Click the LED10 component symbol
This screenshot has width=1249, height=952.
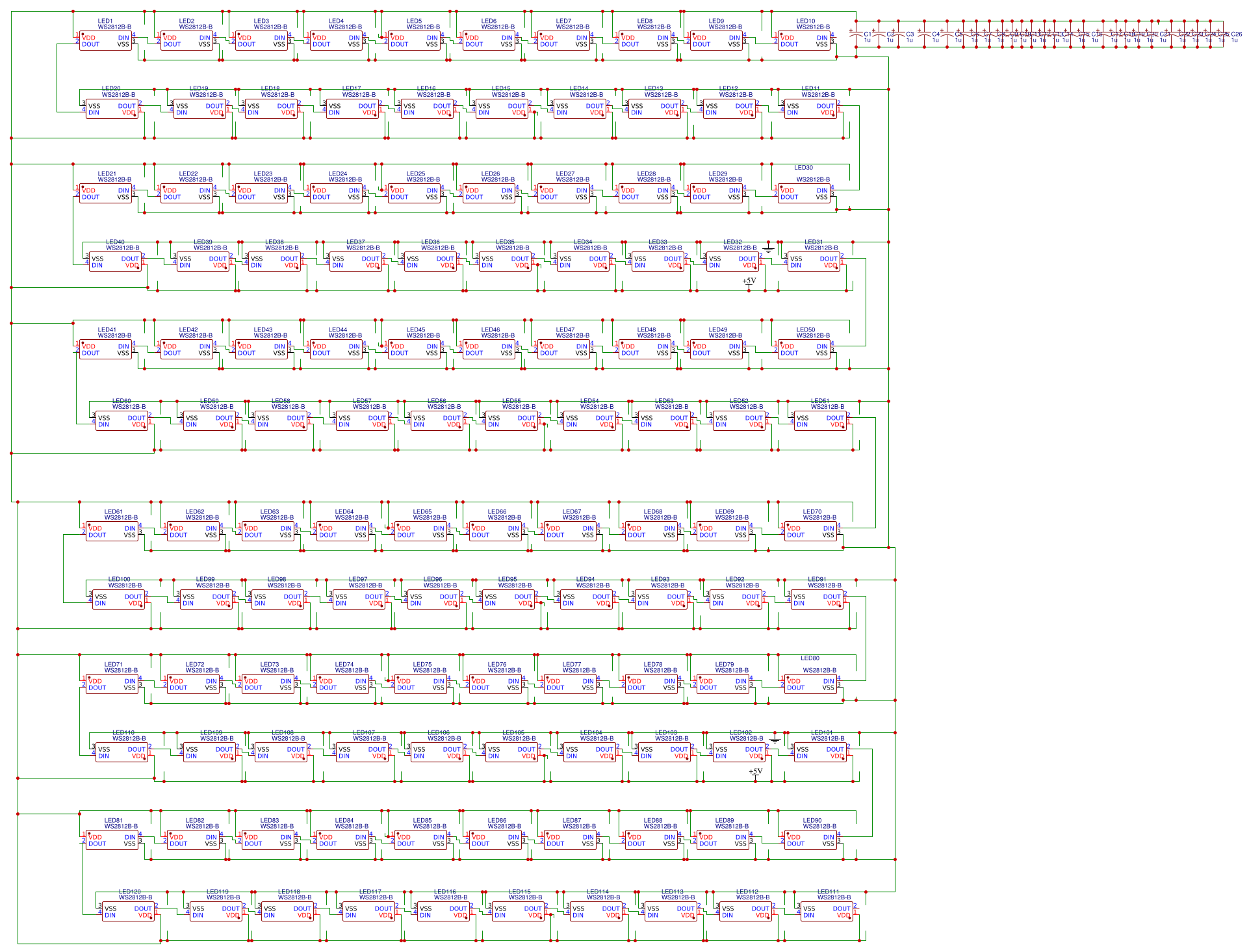pos(805,41)
